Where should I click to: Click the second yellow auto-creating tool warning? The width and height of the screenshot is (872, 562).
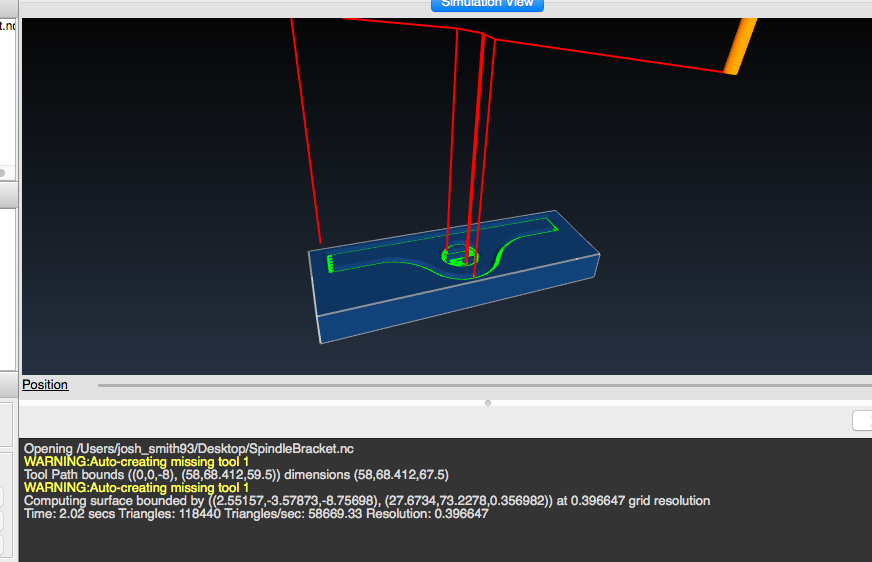tap(136, 487)
